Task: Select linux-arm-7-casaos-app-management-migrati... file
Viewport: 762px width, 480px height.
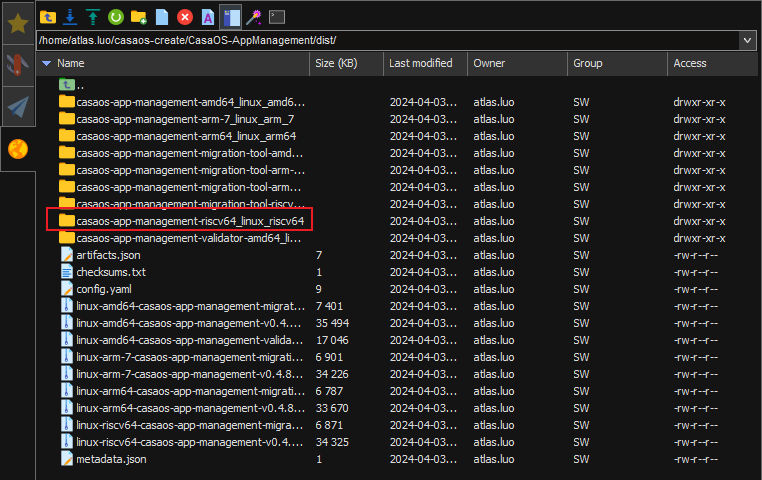Action: coord(190,358)
